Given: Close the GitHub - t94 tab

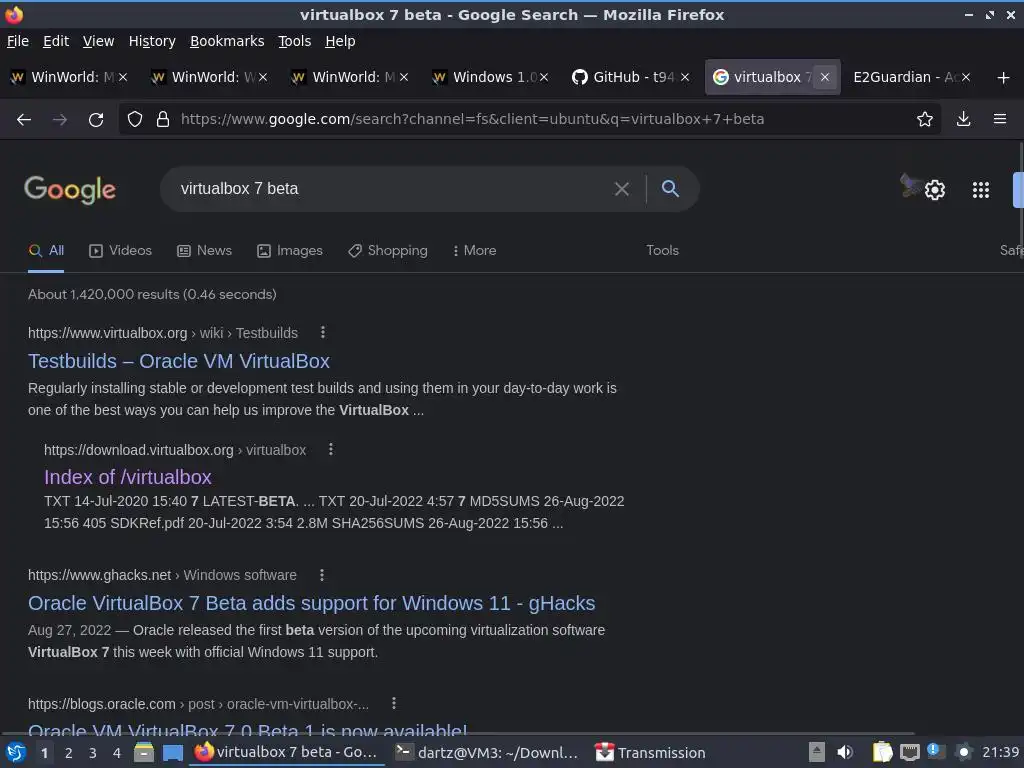Looking at the screenshot, I should point(685,77).
